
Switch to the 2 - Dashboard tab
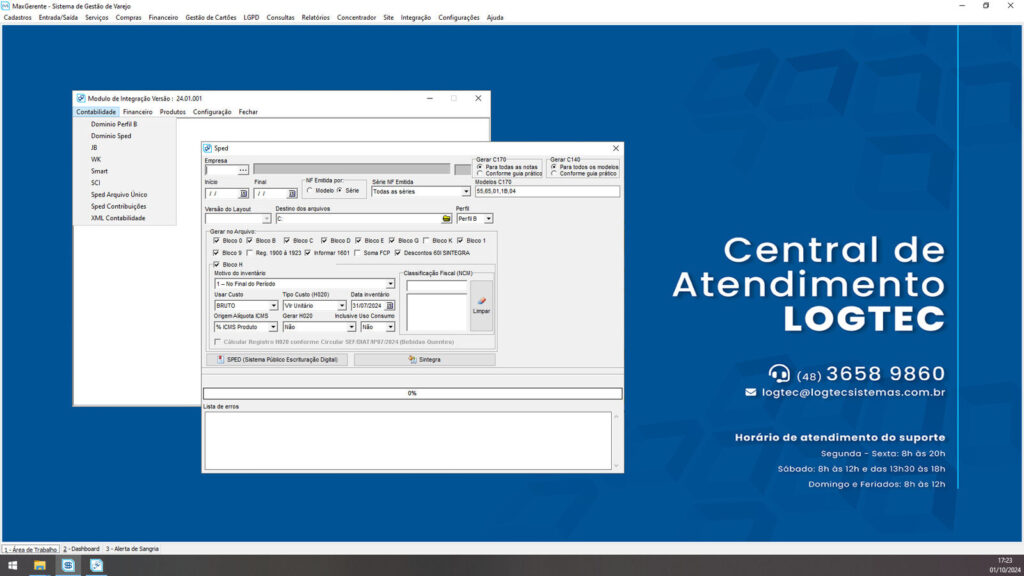pos(82,549)
